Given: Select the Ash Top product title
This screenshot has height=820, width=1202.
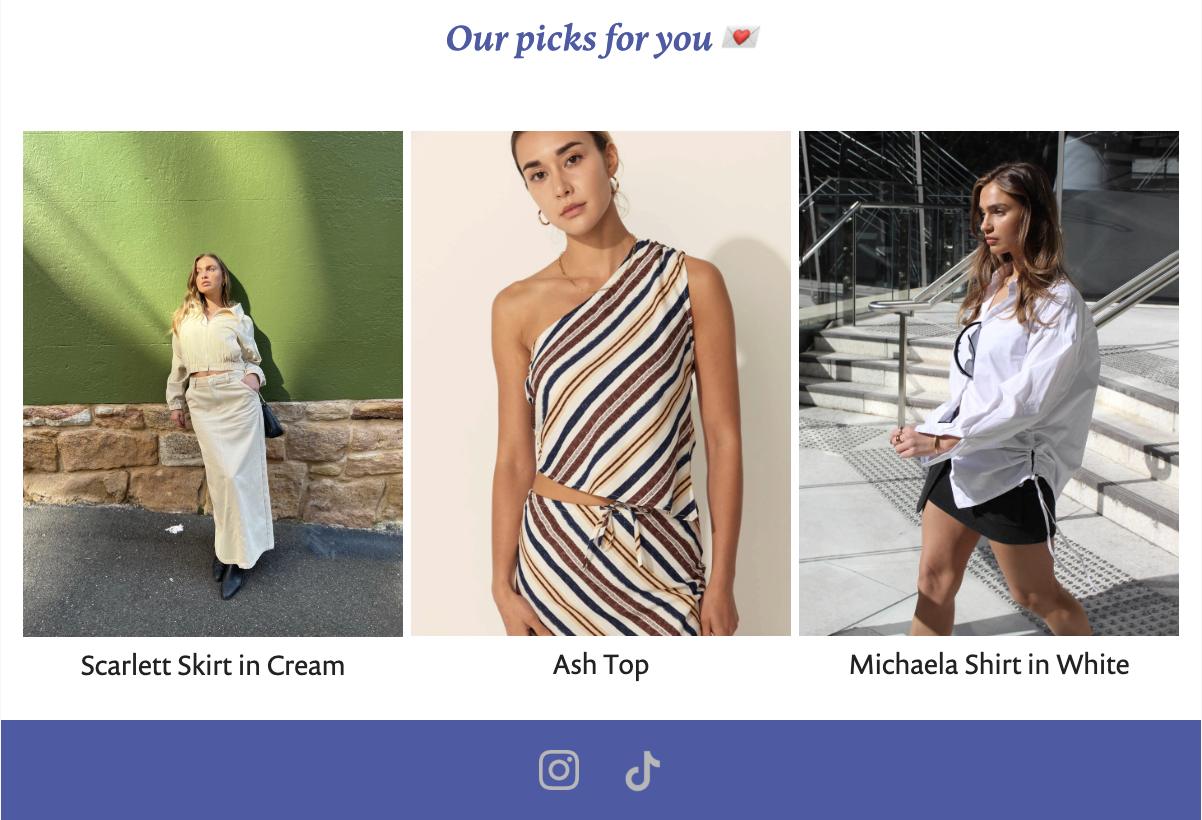Looking at the screenshot, I should [x=601, y=665].
